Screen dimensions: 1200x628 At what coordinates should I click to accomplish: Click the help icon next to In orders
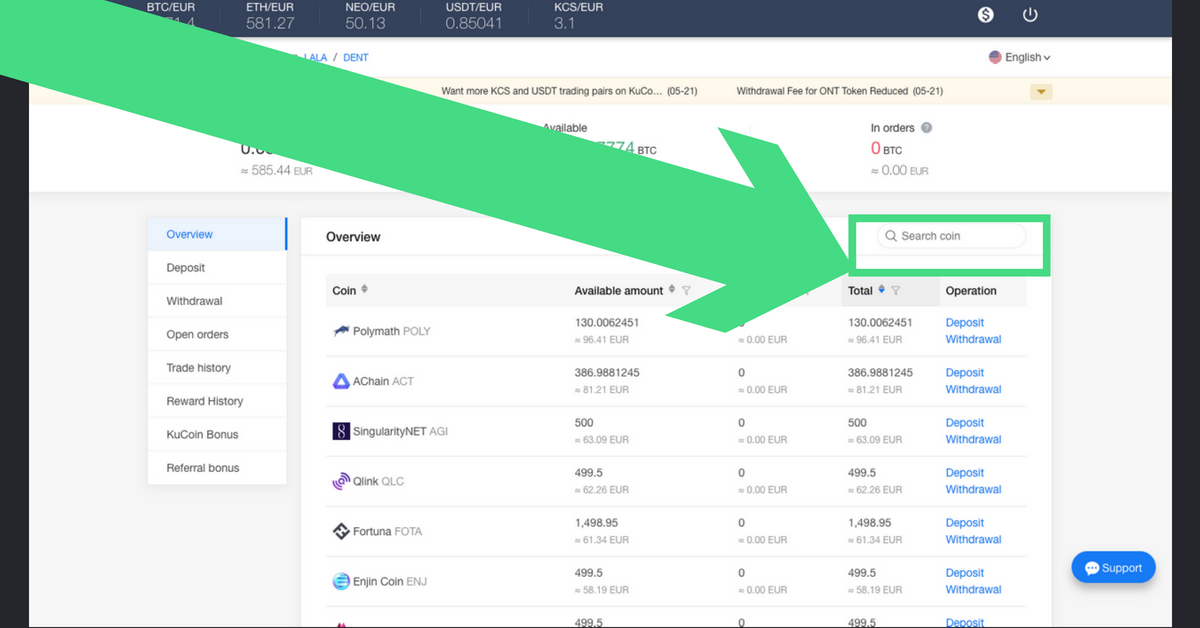click(x=926, y=128)
